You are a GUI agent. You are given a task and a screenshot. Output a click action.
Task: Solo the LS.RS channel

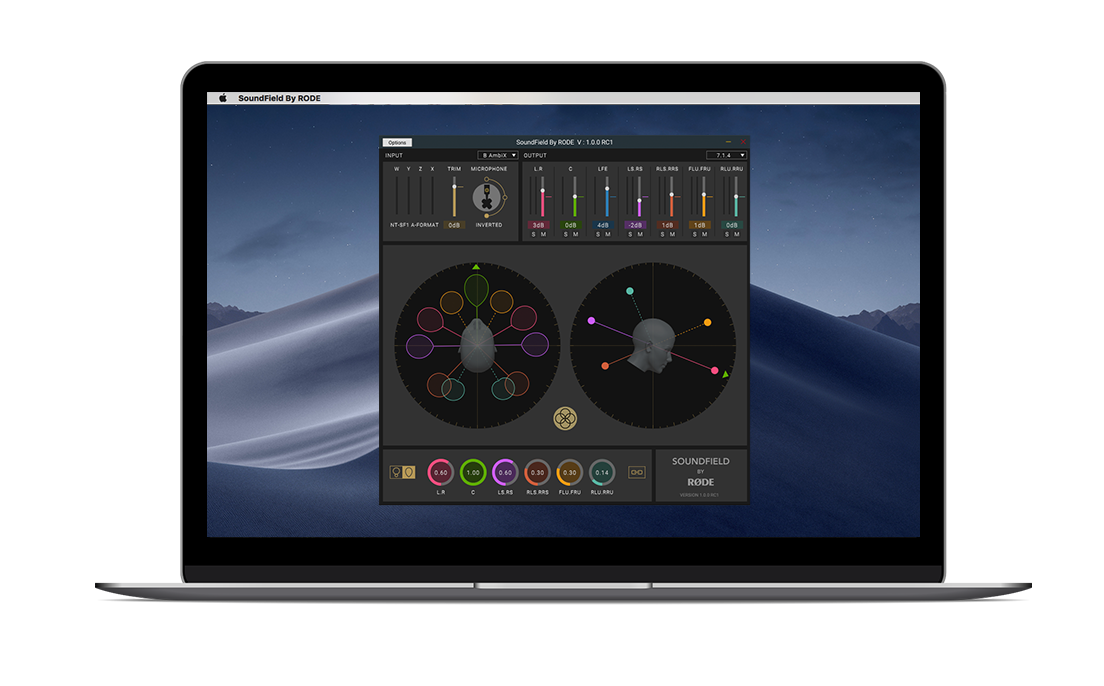pos(630,235)
